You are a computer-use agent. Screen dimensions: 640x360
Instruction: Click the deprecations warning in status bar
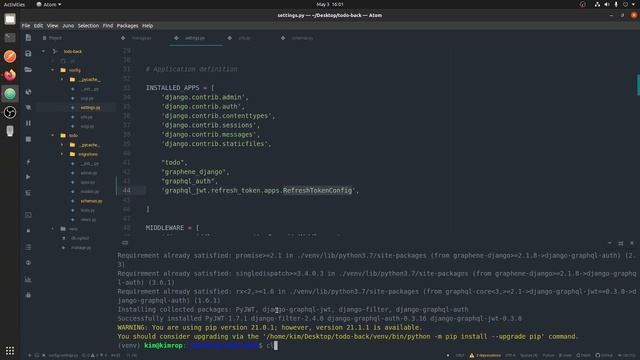(x=485, y=356)
